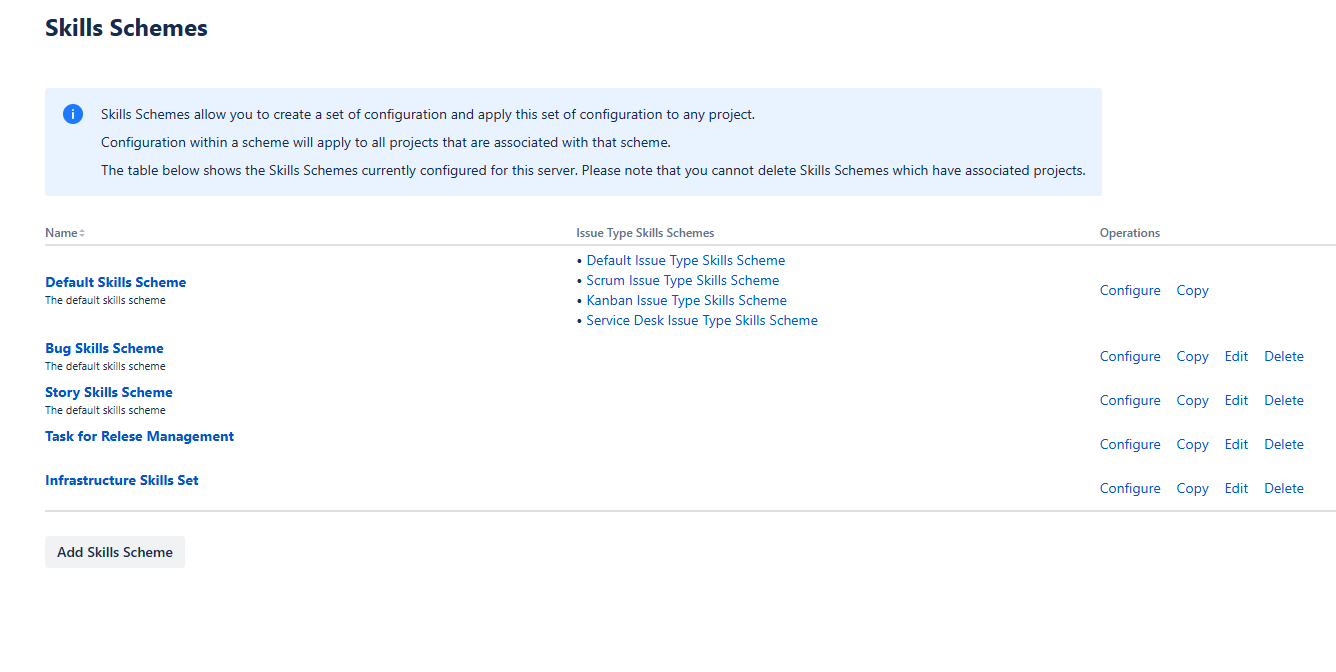Delete Infrastructure Skills Set
This screenshot has height=672, width=1336.
coord(1284,488)
